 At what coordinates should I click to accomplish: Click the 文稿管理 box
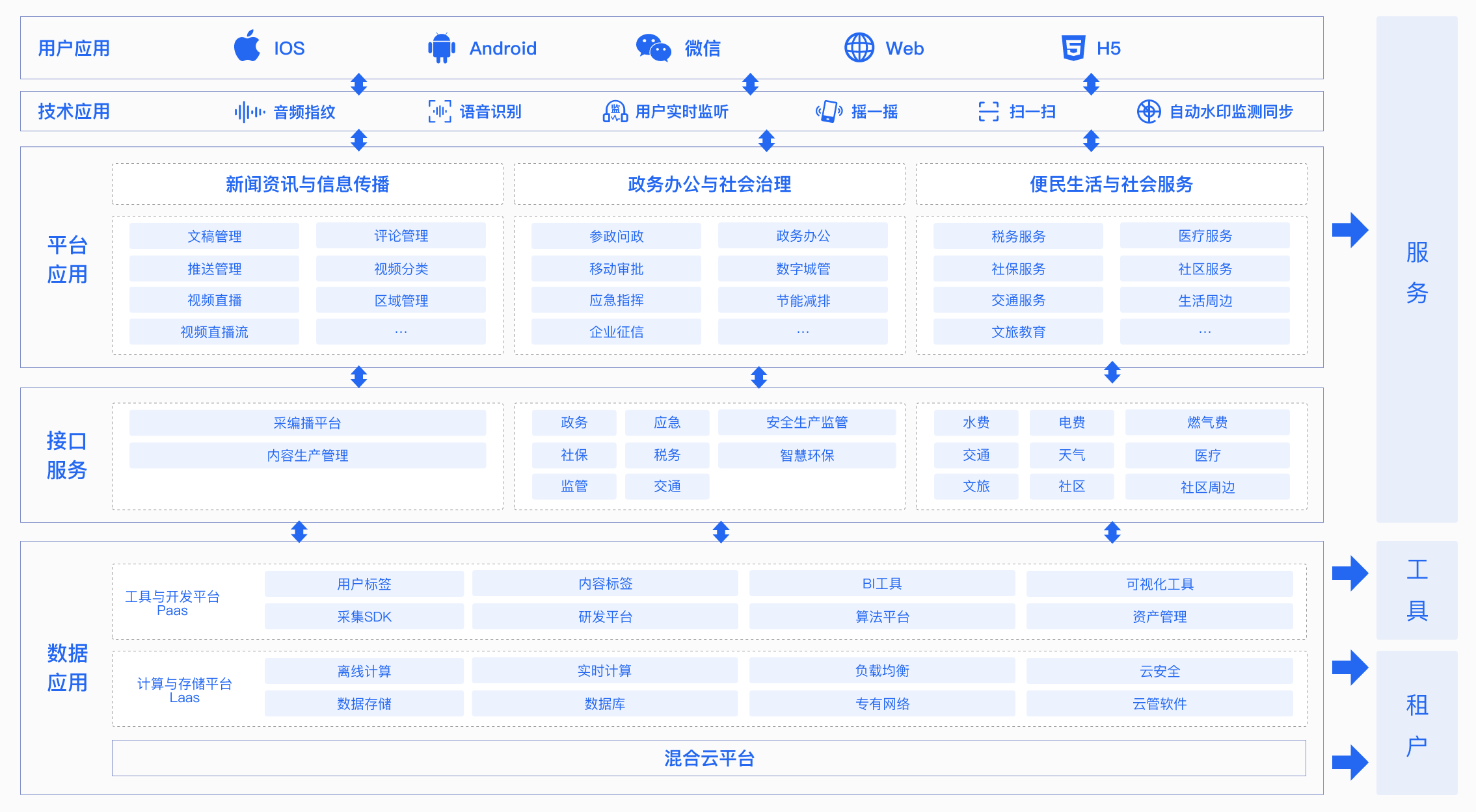[214, 236]
